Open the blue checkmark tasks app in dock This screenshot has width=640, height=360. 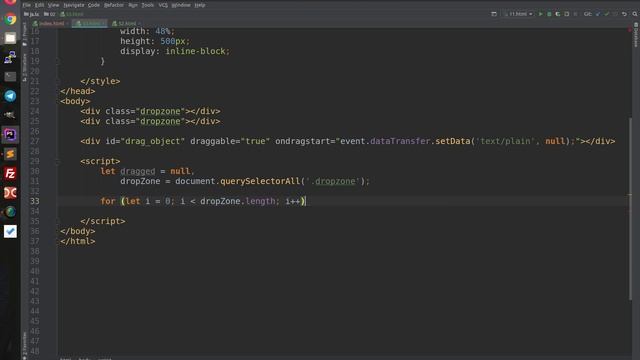coord(10,231)
